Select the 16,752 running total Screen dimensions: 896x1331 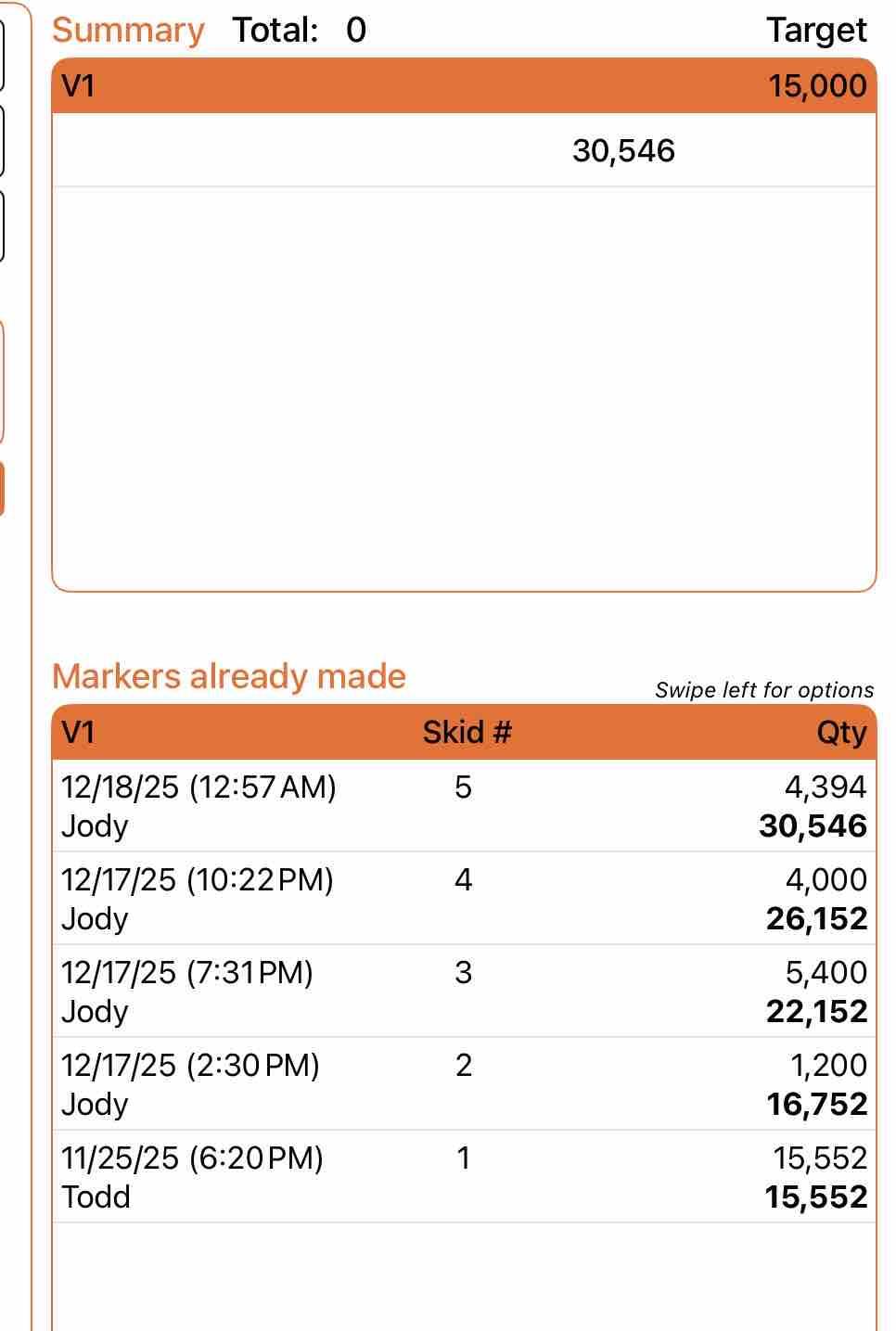816,1105
